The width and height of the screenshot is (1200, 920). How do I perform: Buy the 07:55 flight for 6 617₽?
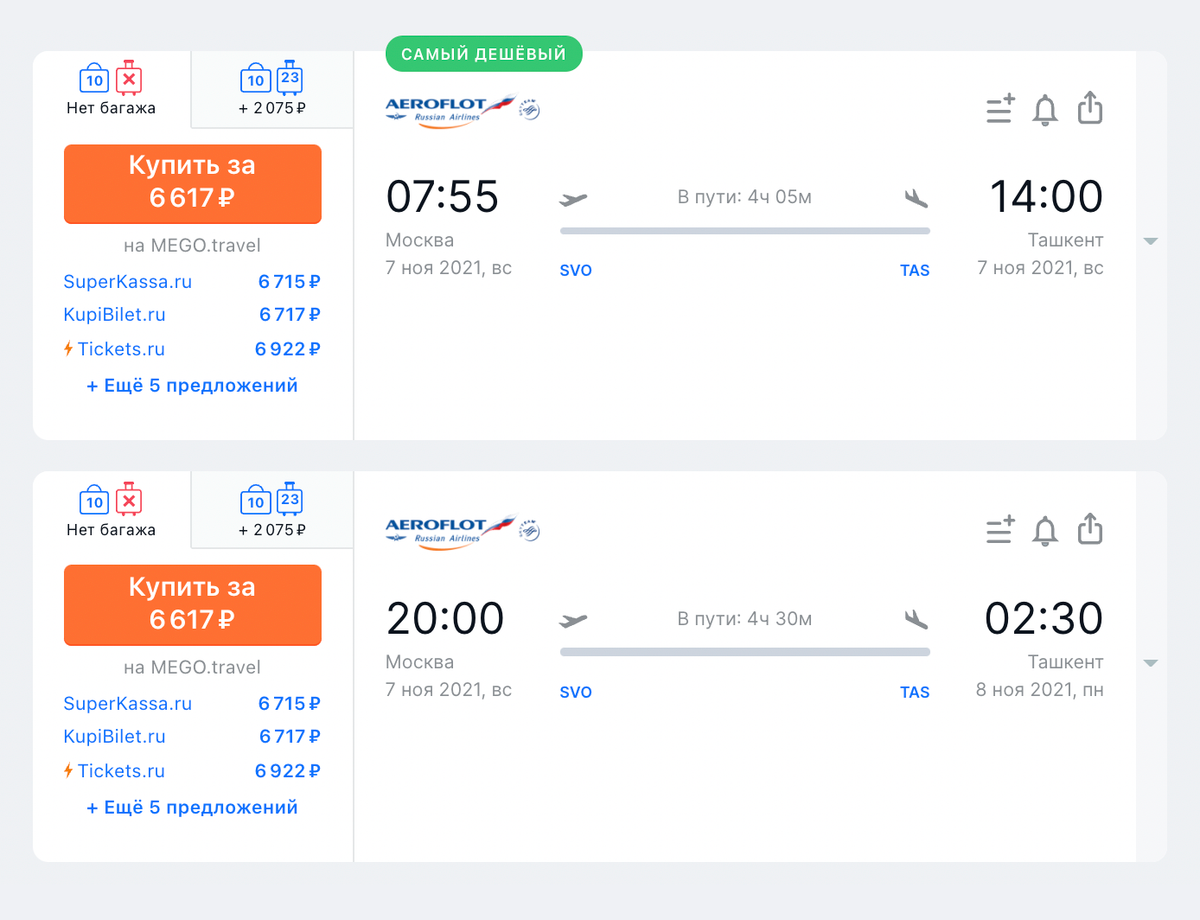(x=192, y=183)
